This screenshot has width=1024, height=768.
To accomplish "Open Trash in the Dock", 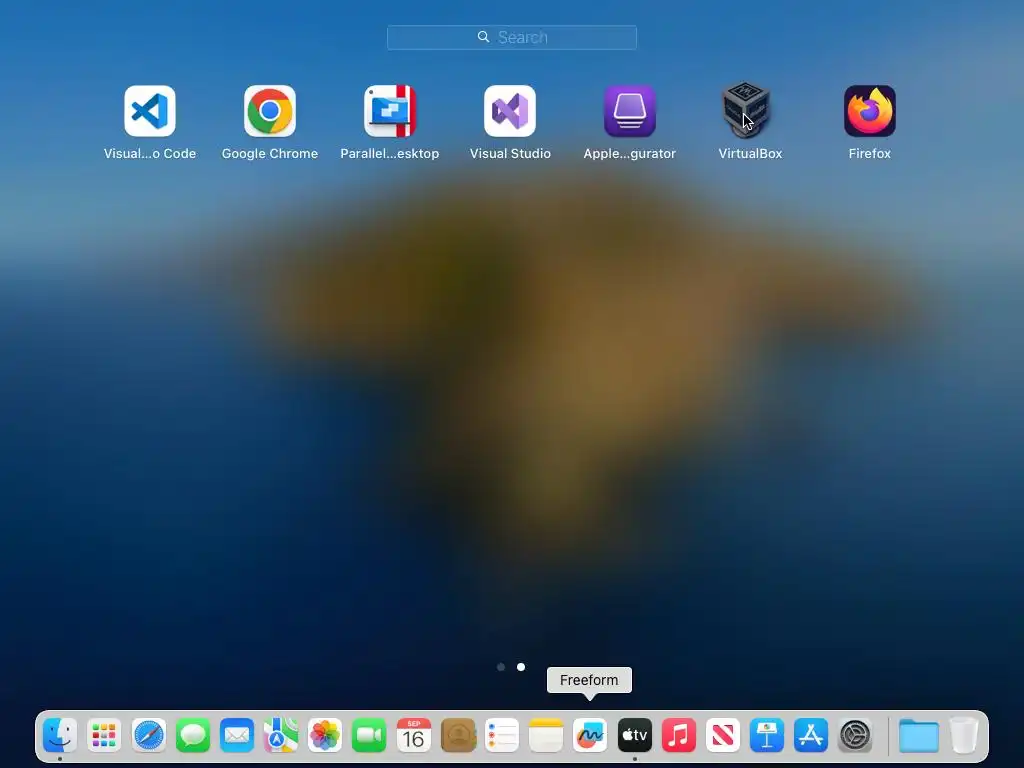I will tap(964, 735).
